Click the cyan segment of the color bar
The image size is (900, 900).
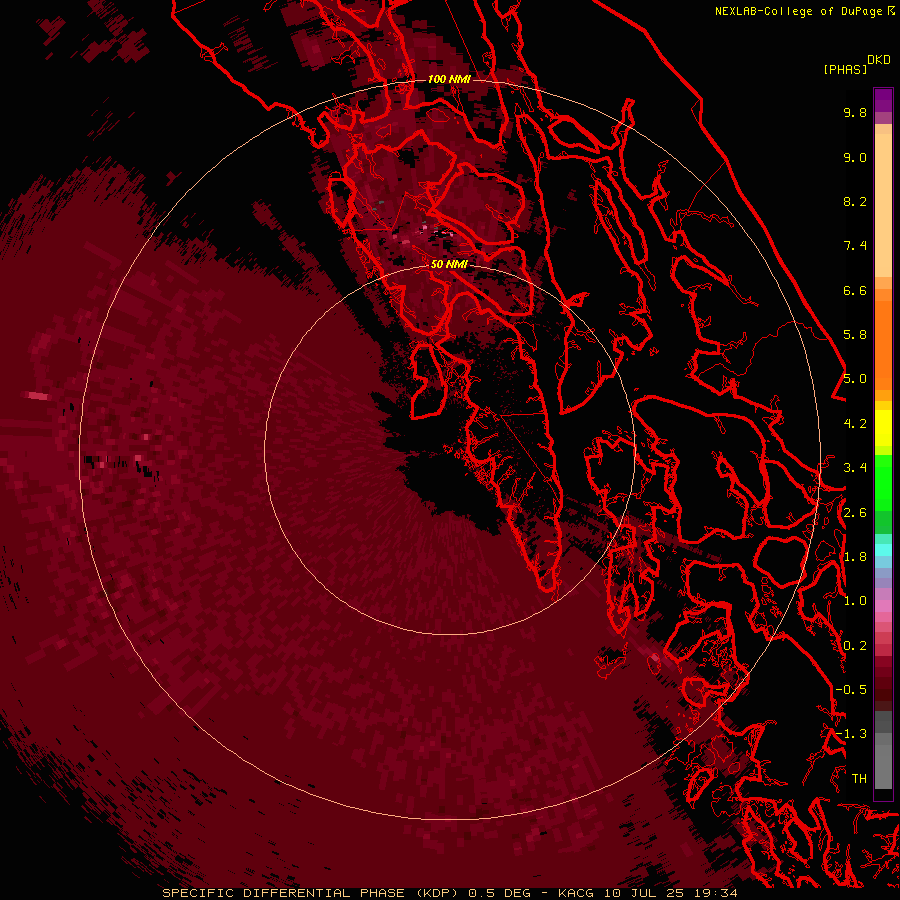coord(883,550)
